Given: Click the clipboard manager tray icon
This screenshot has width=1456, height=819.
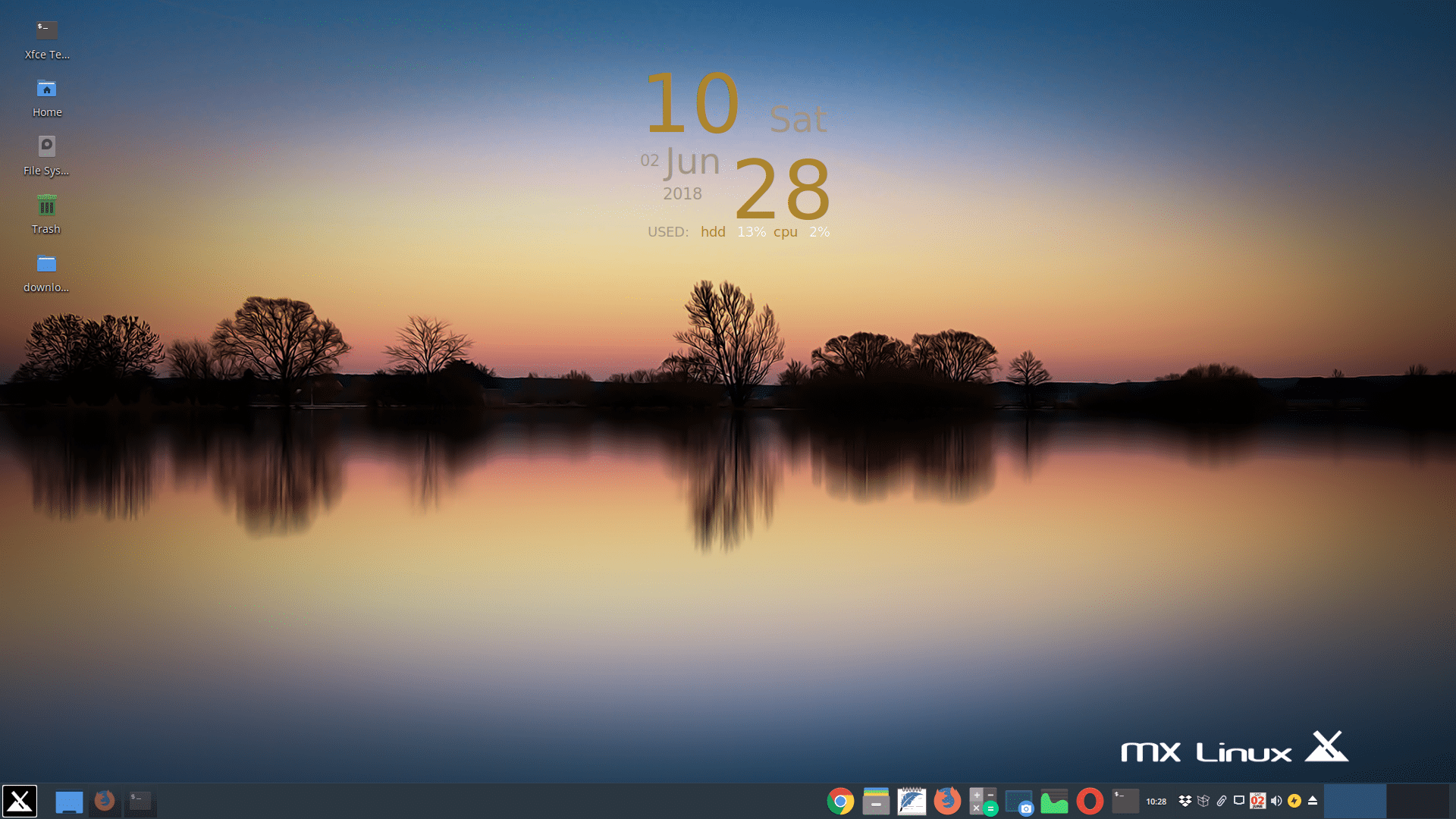Looking at the screenshot, I should [1222, 800].
